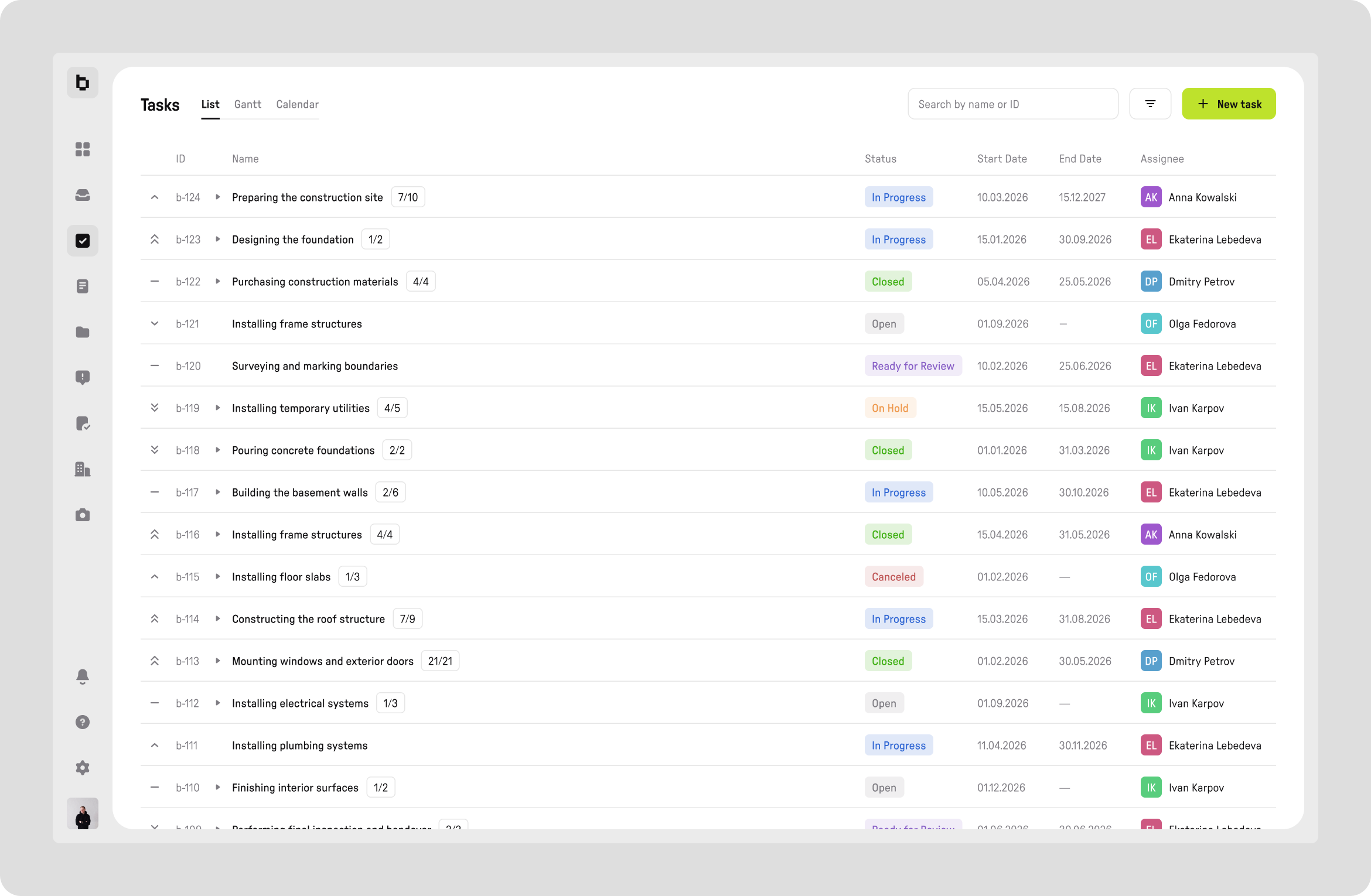
Task: Expand subtasks of Purchasing construction materials
Action: coord(218,282)
